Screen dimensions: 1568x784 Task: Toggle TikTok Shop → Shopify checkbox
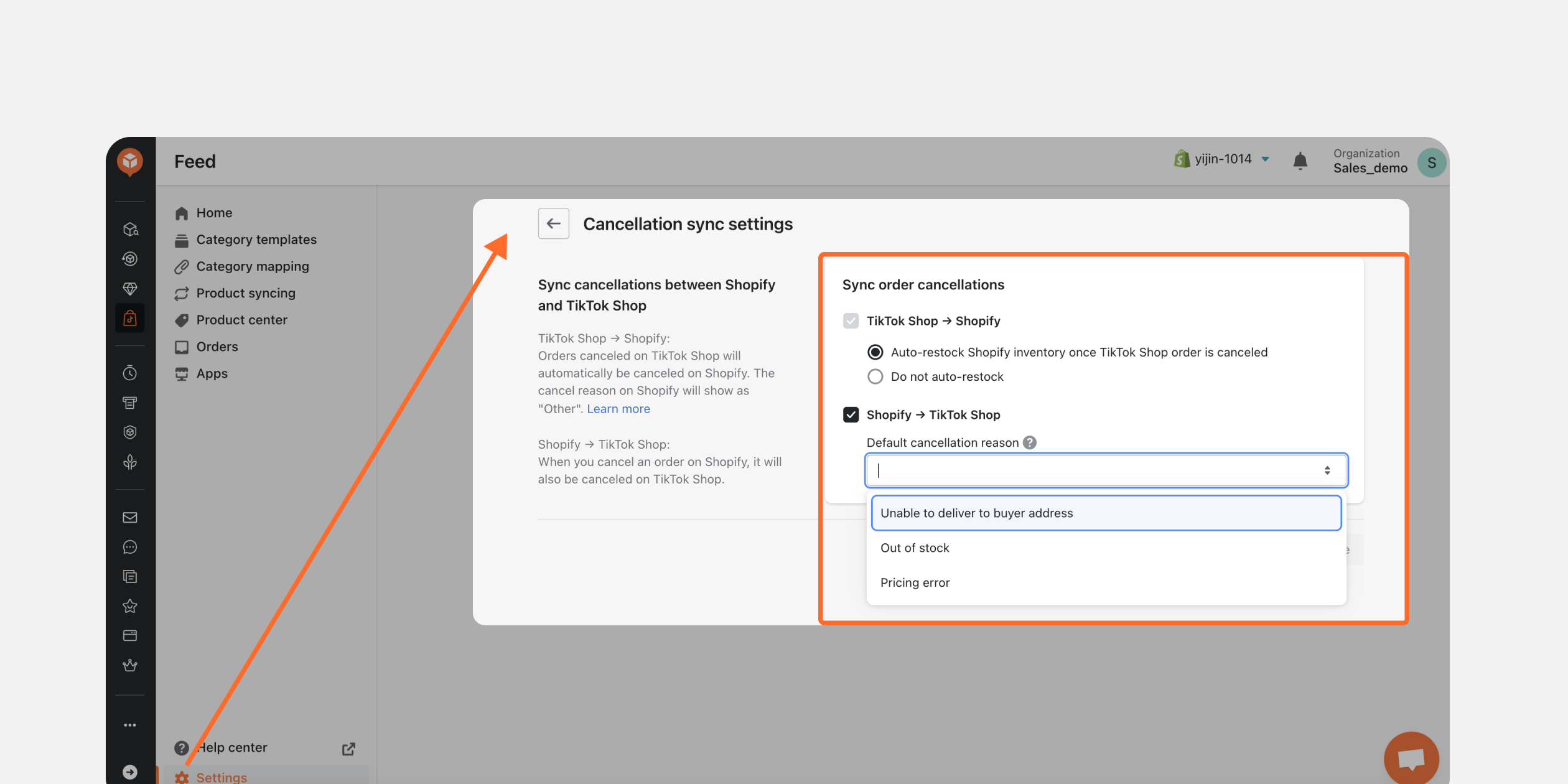(x=851, y=321)
